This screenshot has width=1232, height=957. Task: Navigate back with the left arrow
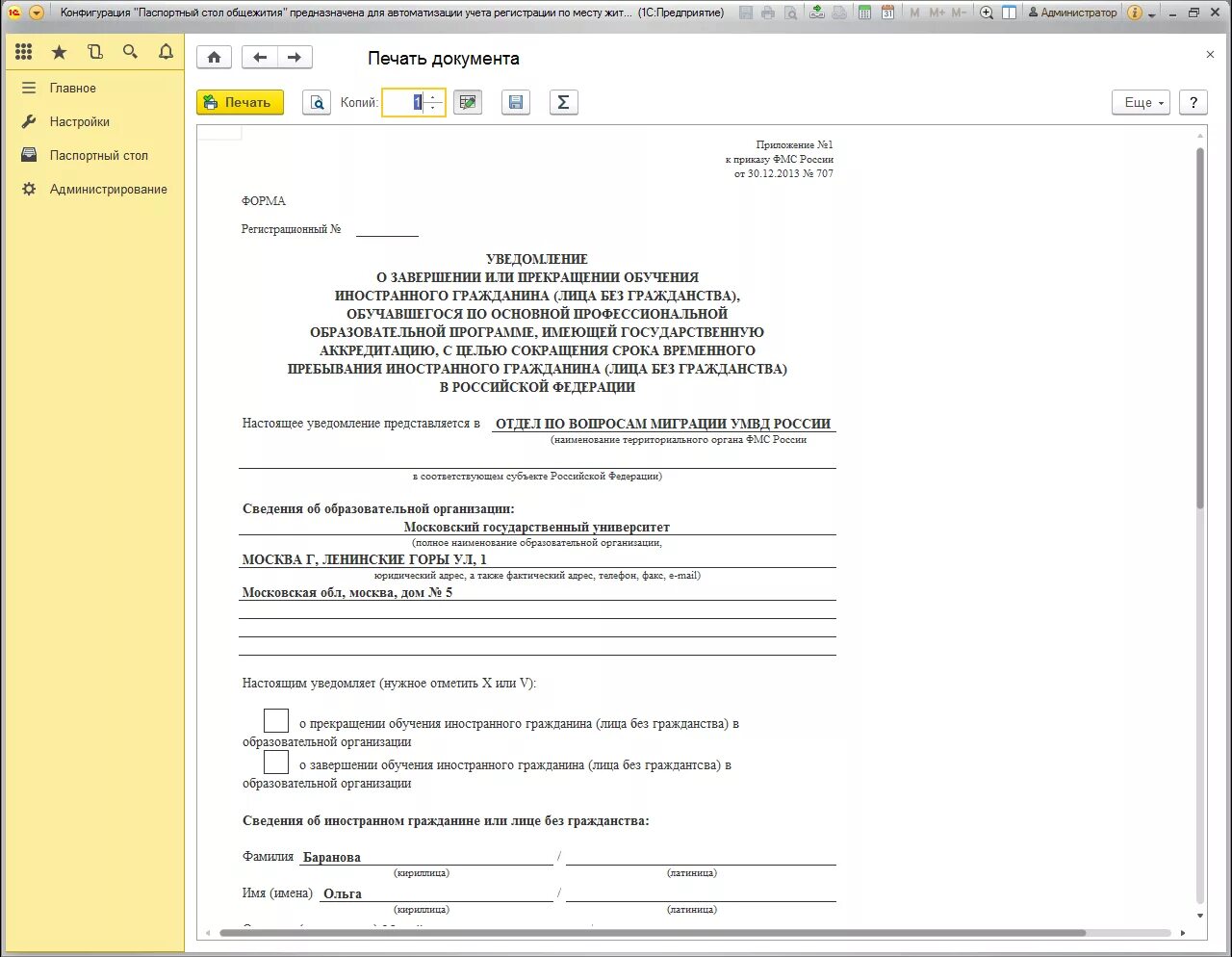260,58
